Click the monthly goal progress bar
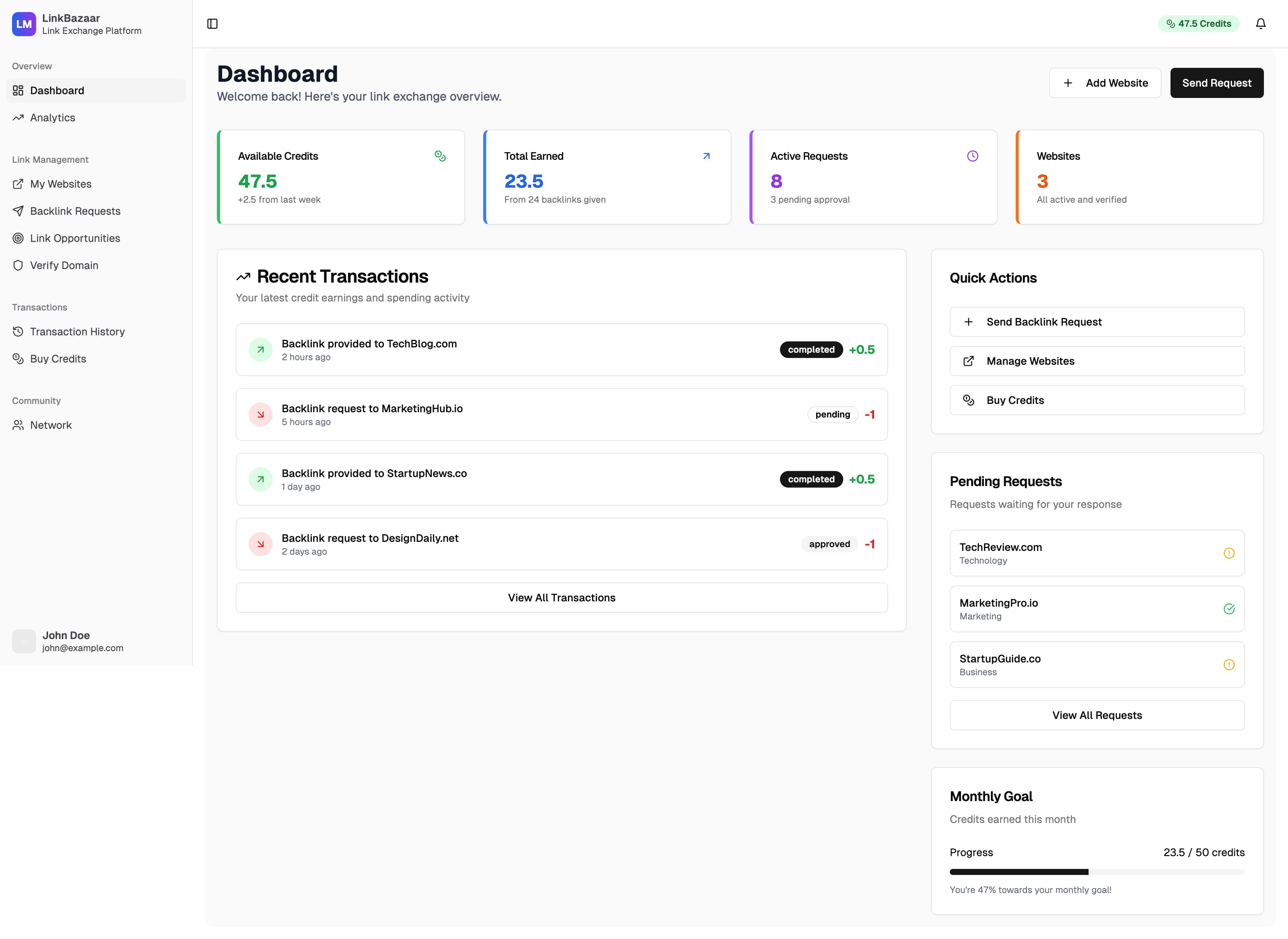1288x939 pixels. click(1097, 872)
